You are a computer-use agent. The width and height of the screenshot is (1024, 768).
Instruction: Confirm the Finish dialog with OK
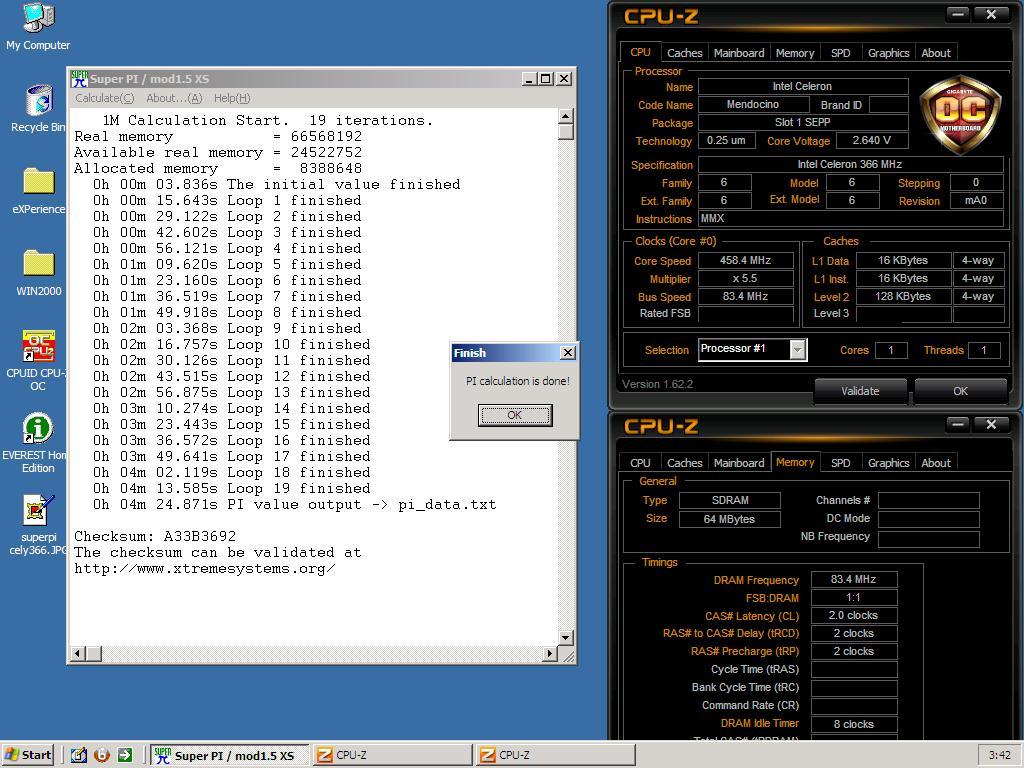click(x=515, y=415)
